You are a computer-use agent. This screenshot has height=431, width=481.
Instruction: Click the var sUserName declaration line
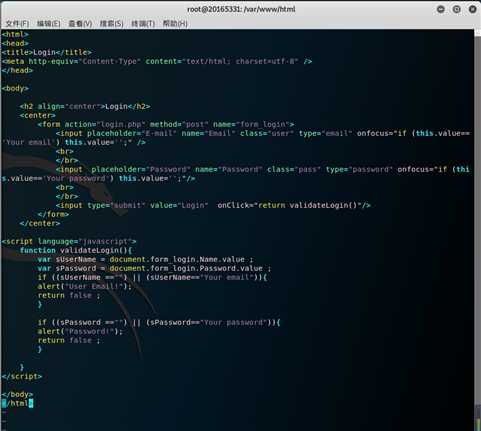coord(145,259)
